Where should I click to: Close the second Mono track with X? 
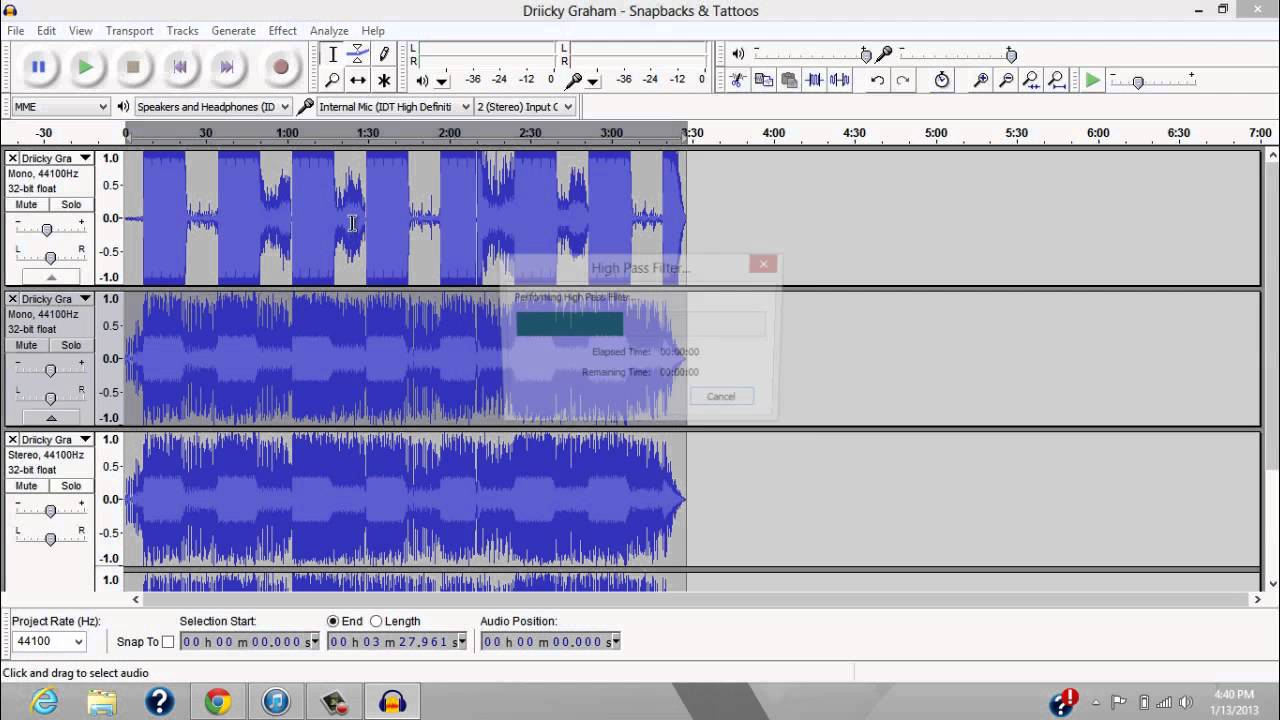(13, 299)
